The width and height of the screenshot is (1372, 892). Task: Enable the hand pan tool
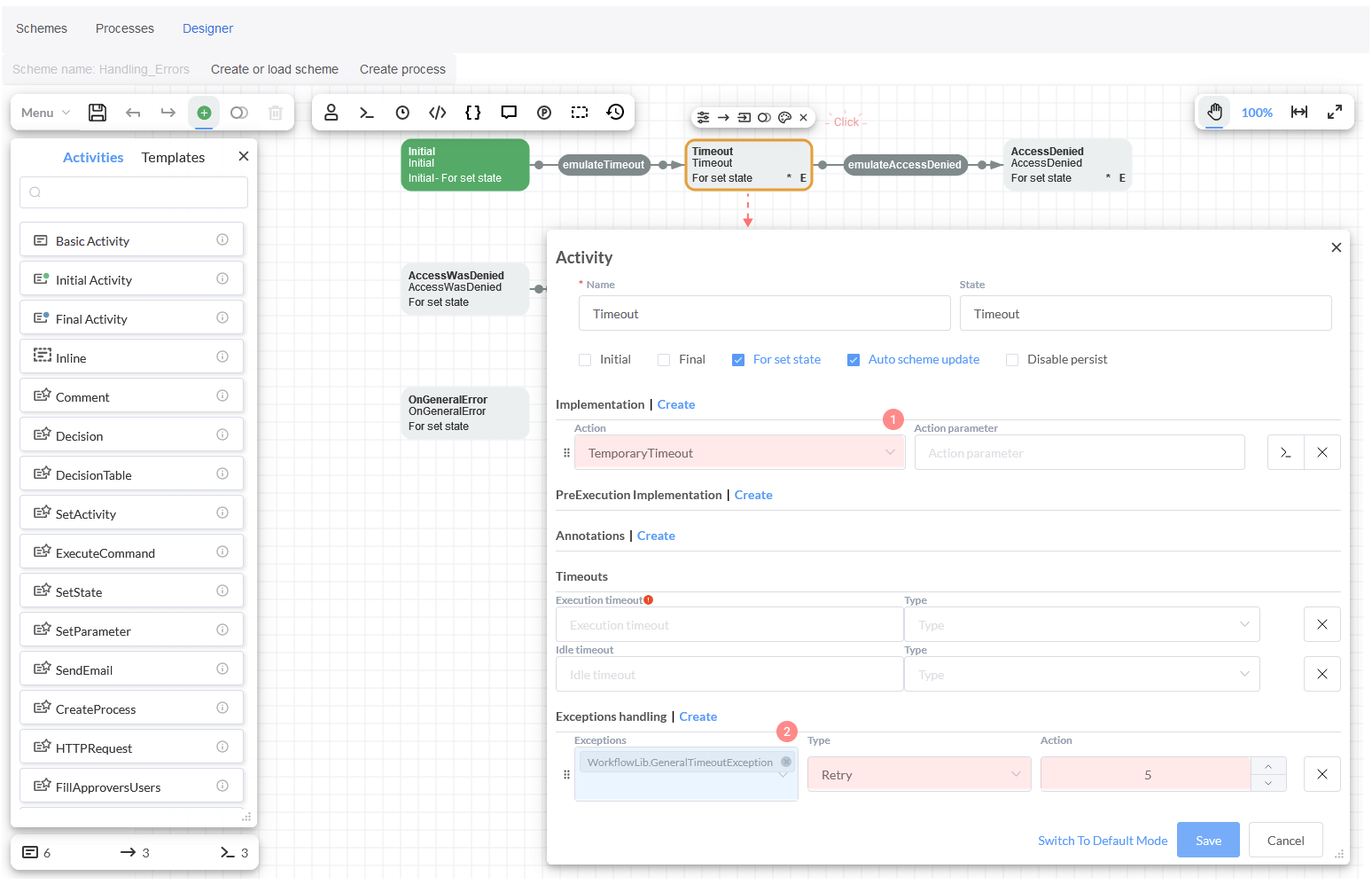[1214, 112]
